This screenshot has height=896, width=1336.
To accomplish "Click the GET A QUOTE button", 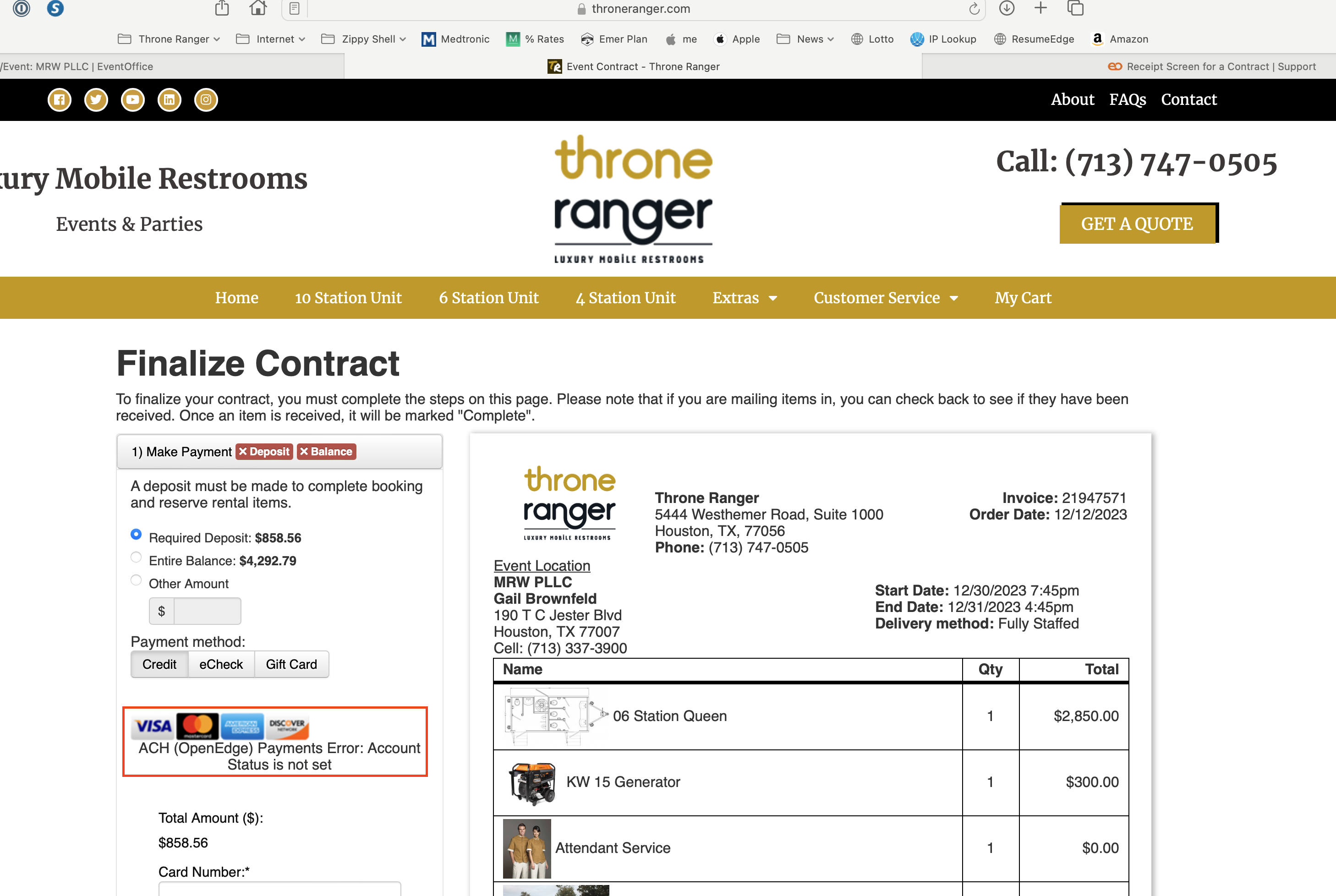I will 1137,224.
